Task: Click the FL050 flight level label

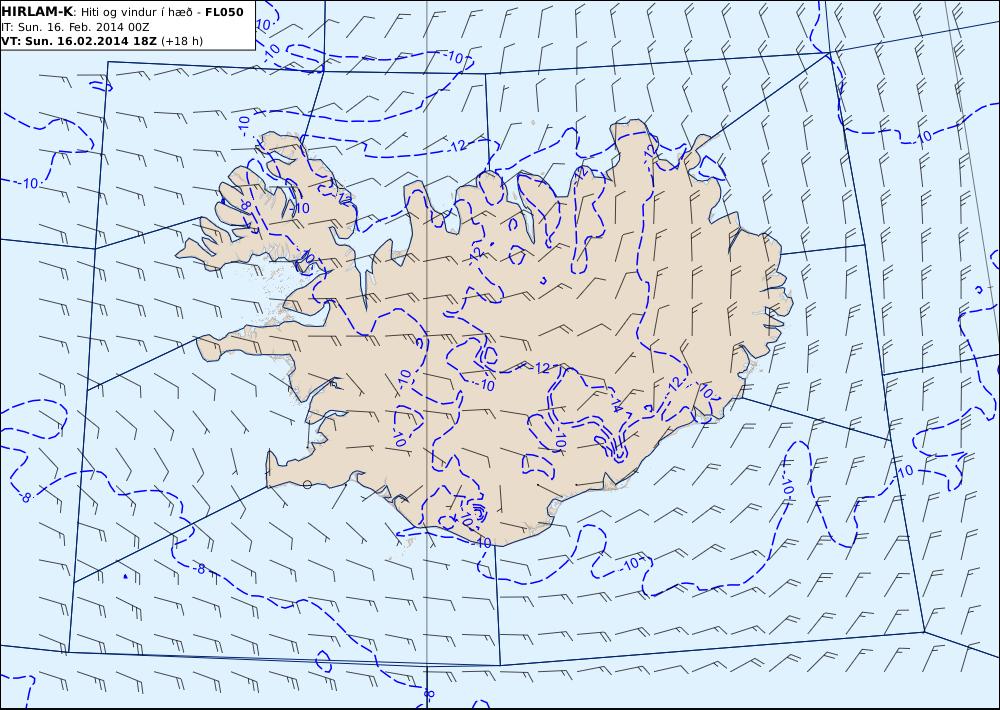Action: pyautogui.click(x=224, y=12)
